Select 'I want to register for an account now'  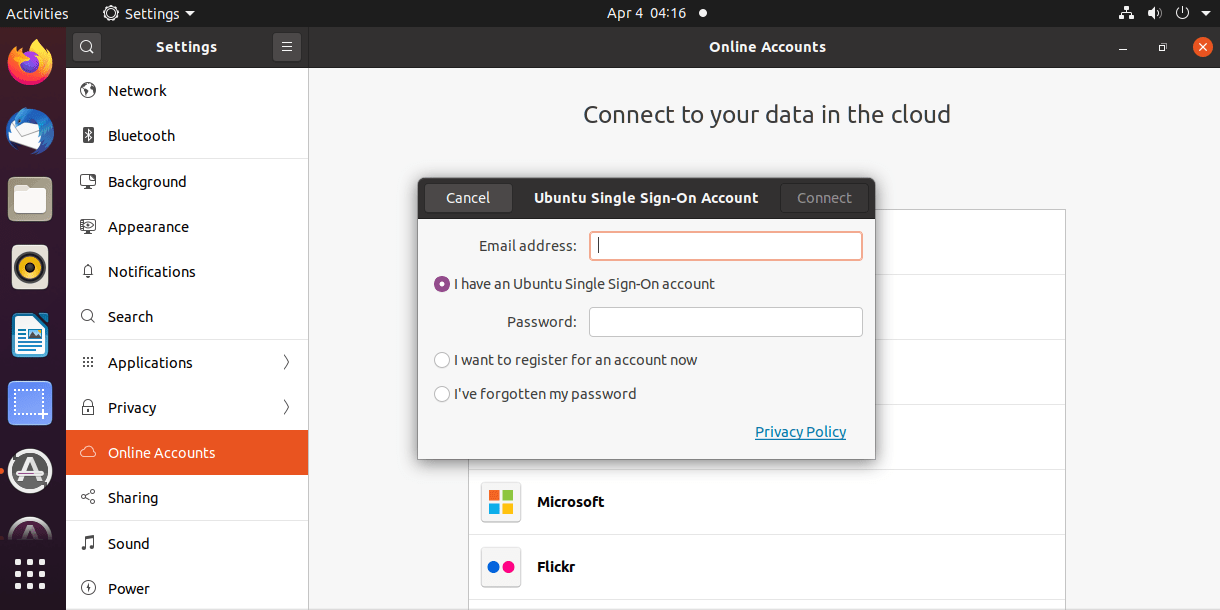click(x=442, y=360)
